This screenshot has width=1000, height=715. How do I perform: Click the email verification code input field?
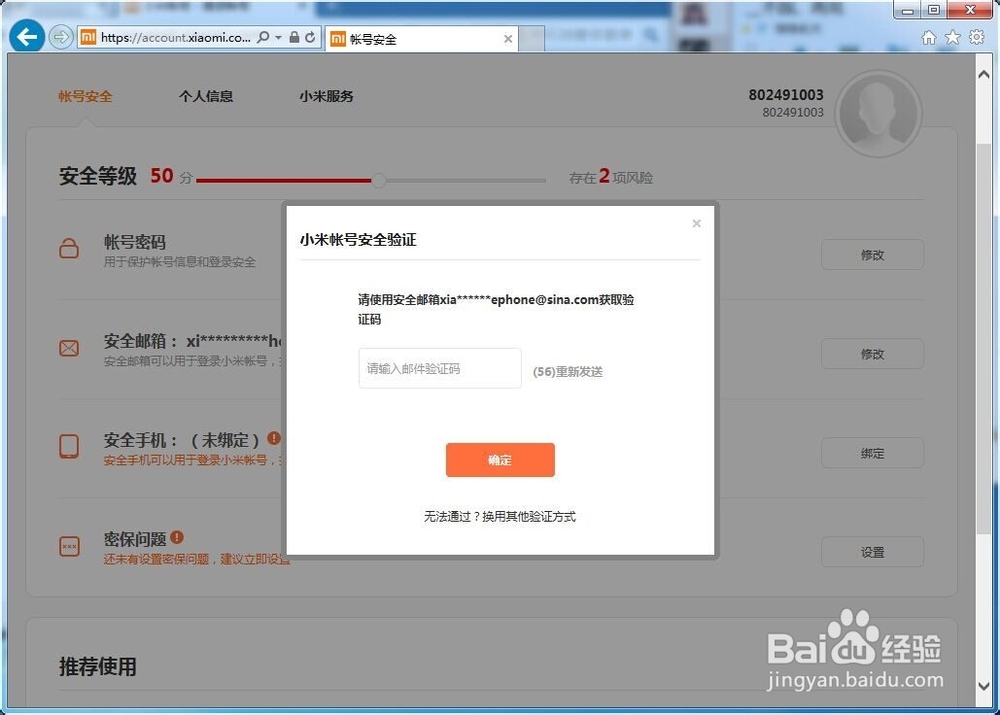(439, 368)
